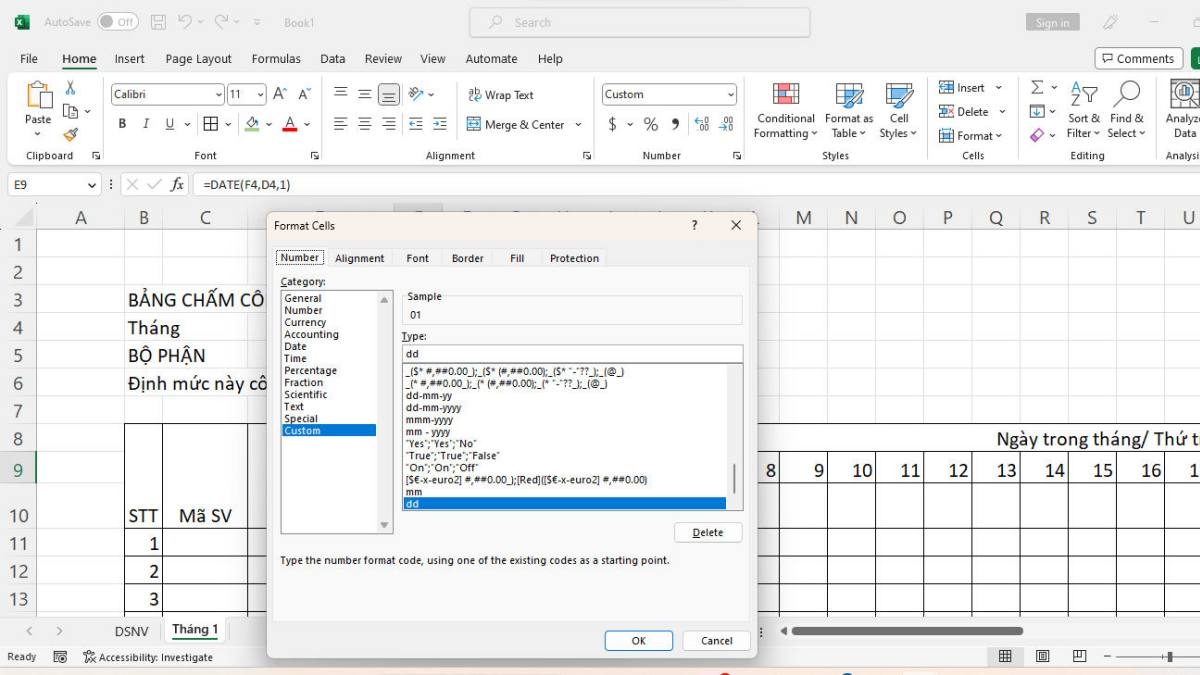This screenshot has width=1200, height=675.
Task: Click the Format Painter brush icon
Action: pyautogui.click(x=70, y=135)
